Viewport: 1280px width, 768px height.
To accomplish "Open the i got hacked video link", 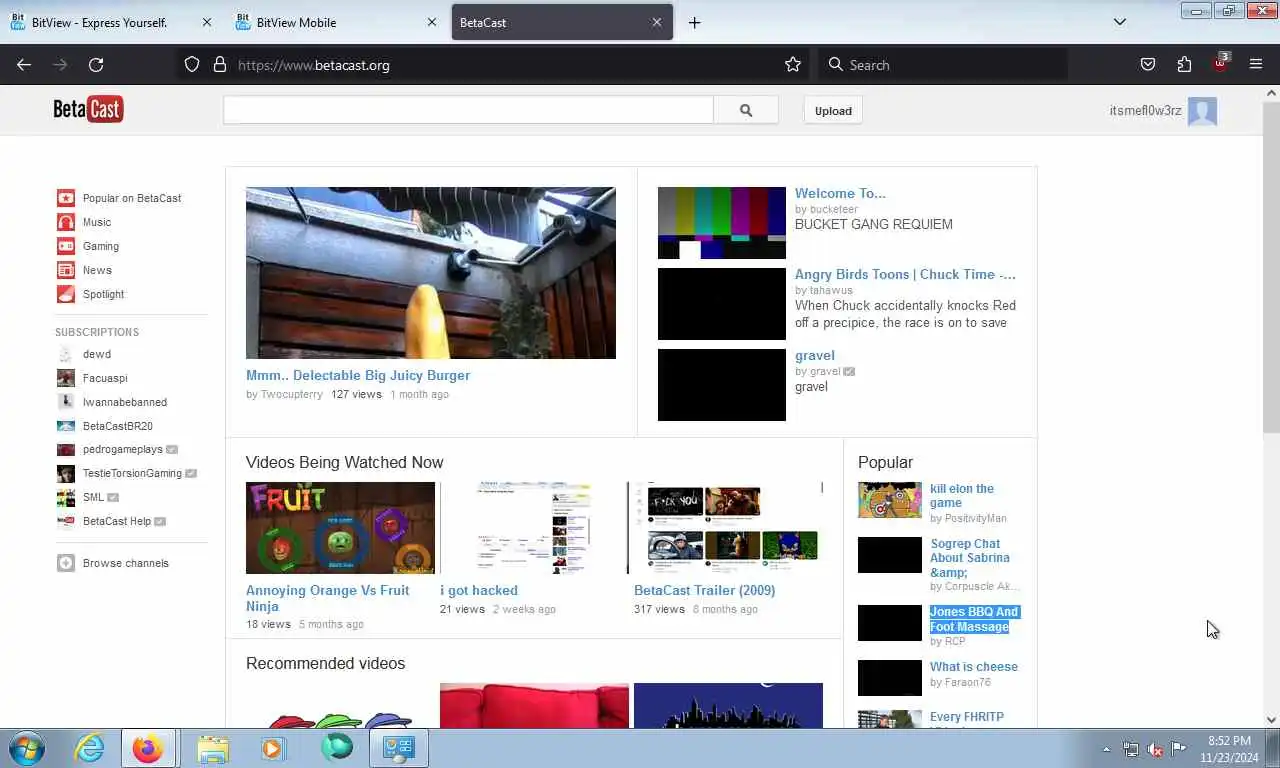I will click(x=479, y=590).
